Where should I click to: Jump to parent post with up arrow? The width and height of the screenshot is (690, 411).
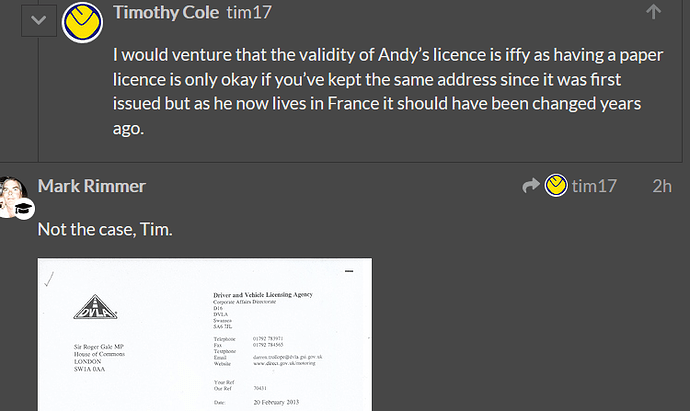click(653, 12)
